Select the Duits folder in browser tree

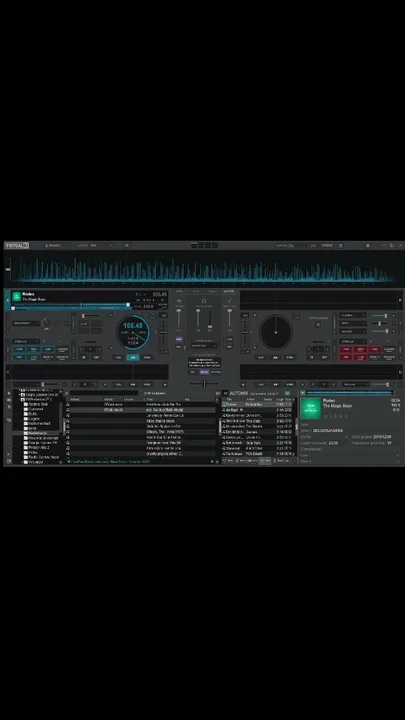click(x=33, y=414)
